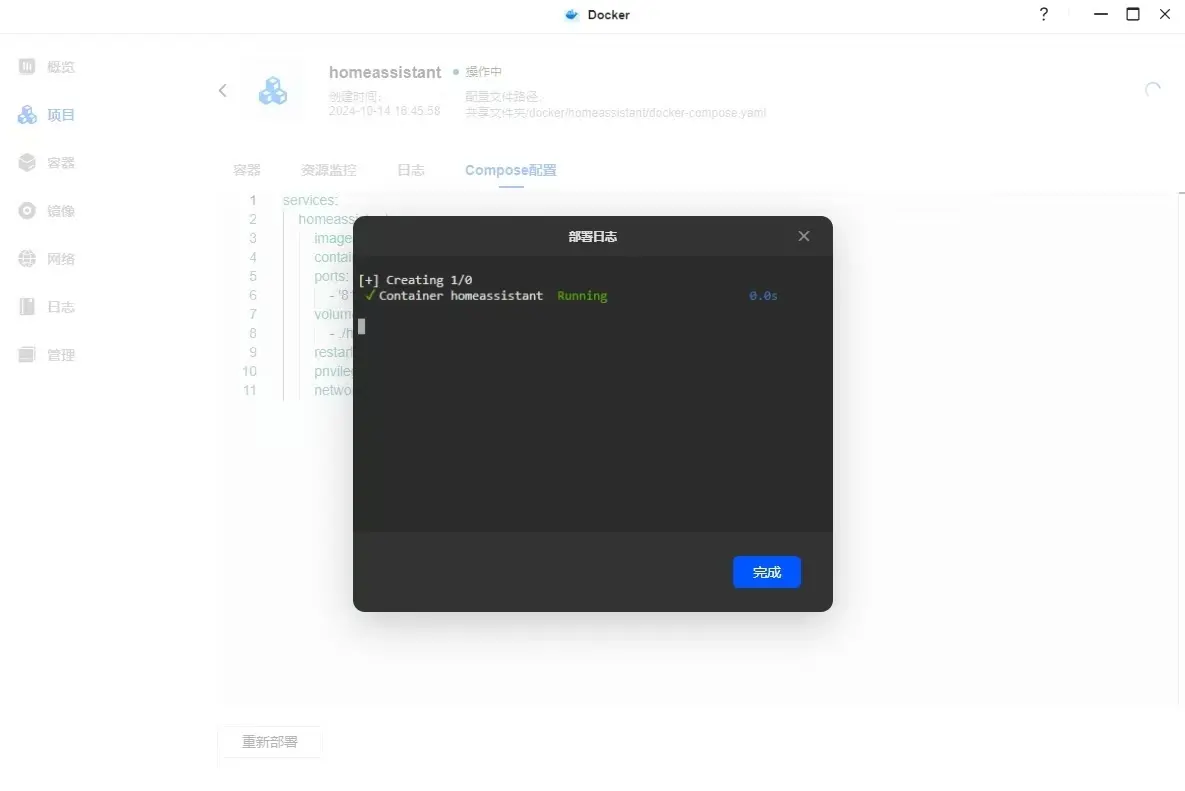The width and height of the screenshot is (1185, 791).
Task: Open the 网络 network section icon
Action: click(28, 259)
